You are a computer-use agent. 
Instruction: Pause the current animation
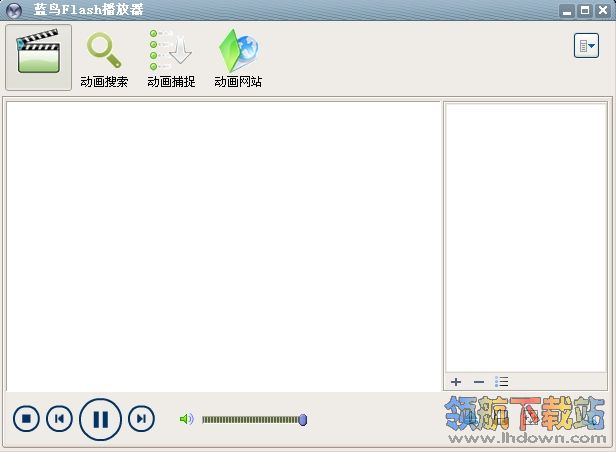pos(101,419)
